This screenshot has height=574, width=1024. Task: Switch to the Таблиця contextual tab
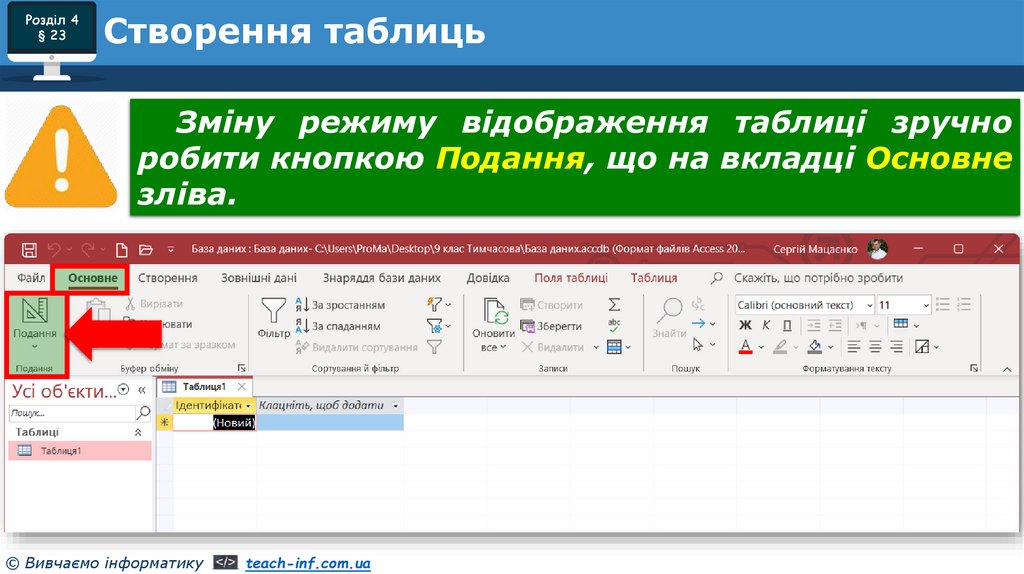click(x=654, y=278)
